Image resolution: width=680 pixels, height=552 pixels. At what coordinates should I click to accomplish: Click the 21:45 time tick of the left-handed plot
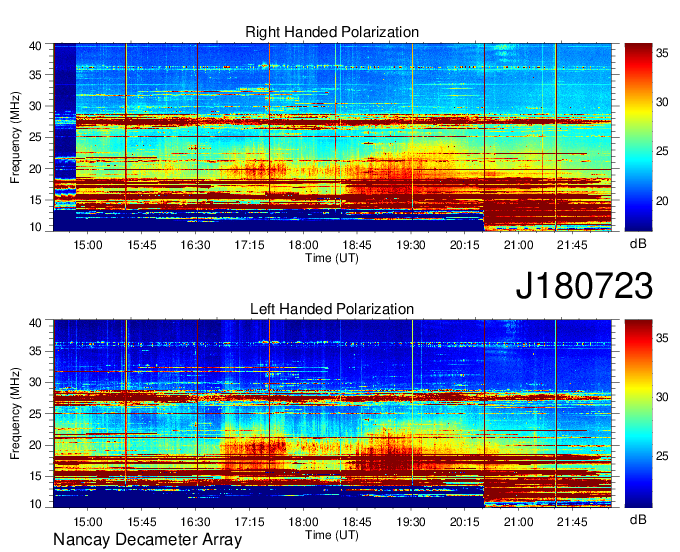(x=572, y=521)
